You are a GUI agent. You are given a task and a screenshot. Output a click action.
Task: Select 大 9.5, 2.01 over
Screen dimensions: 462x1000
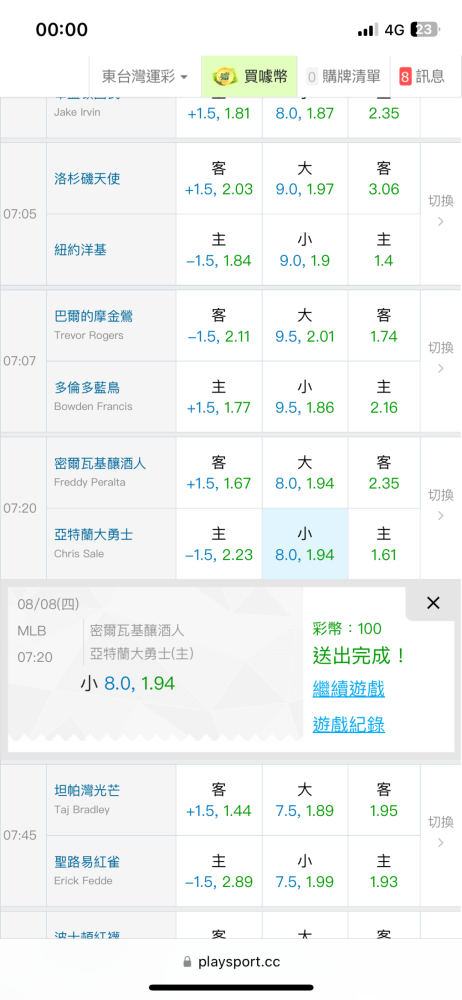click(305, 325)
